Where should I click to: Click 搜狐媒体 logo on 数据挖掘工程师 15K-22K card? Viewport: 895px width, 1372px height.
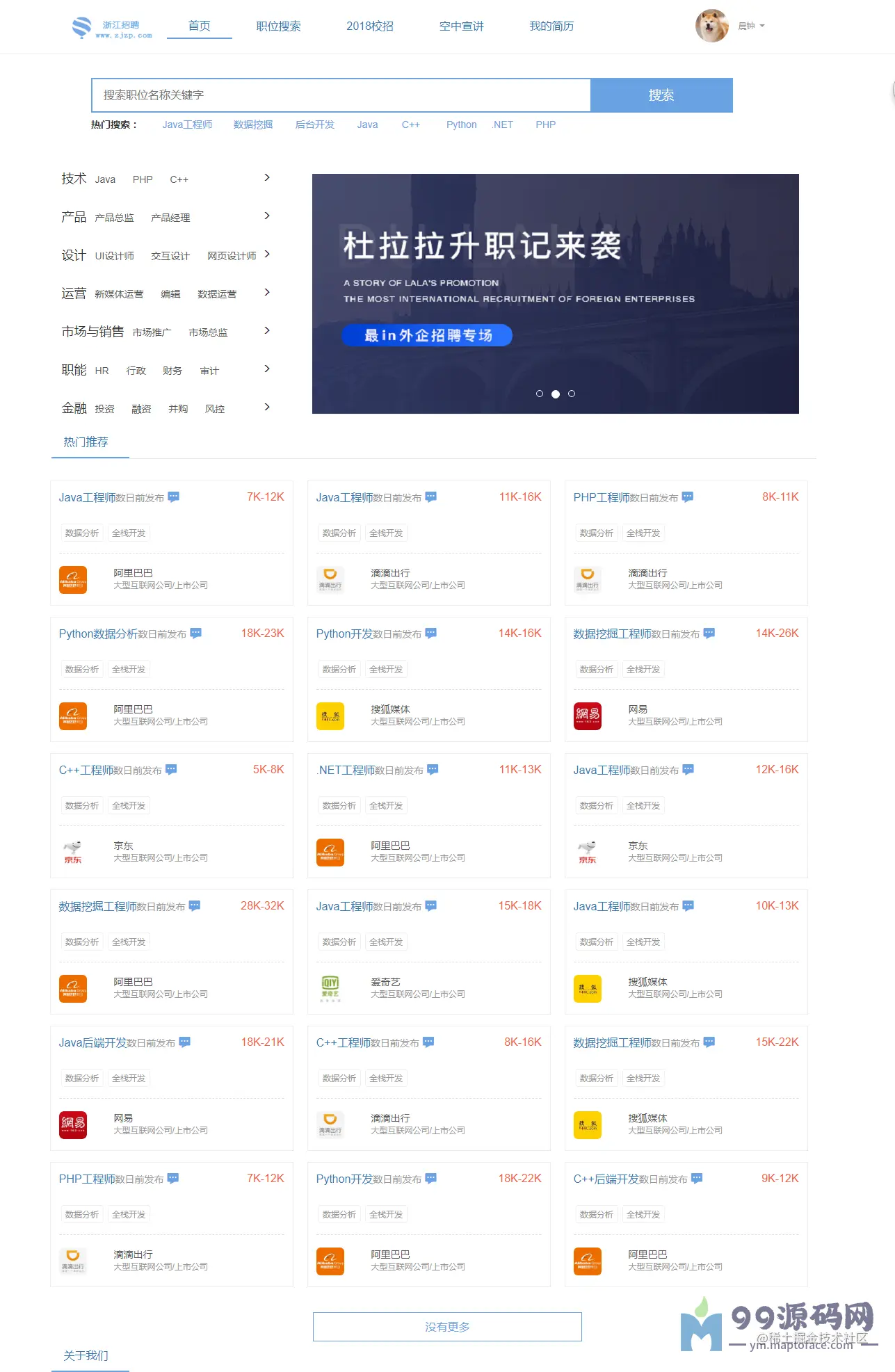588,1125
